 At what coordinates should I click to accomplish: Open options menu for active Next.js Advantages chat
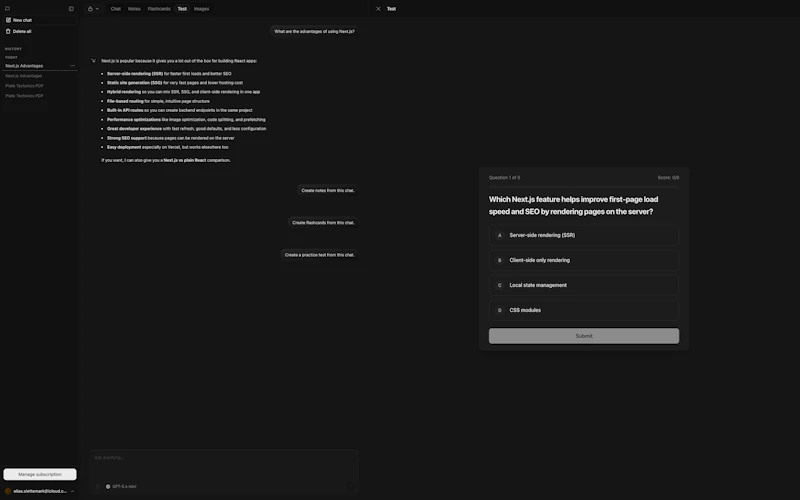(72, 66)
